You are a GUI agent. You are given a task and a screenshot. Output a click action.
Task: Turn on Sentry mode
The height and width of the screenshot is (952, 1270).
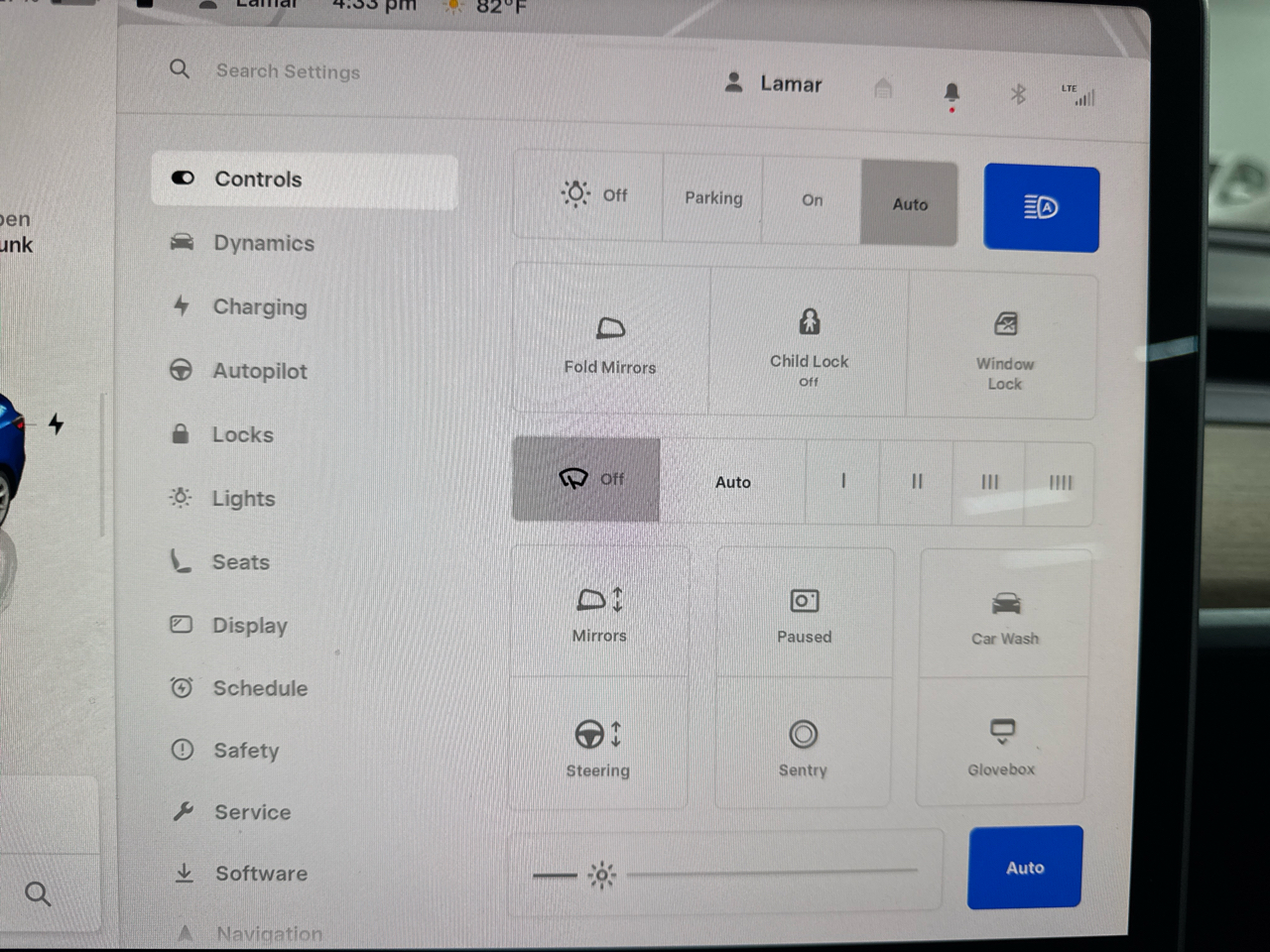click(803, 746)
